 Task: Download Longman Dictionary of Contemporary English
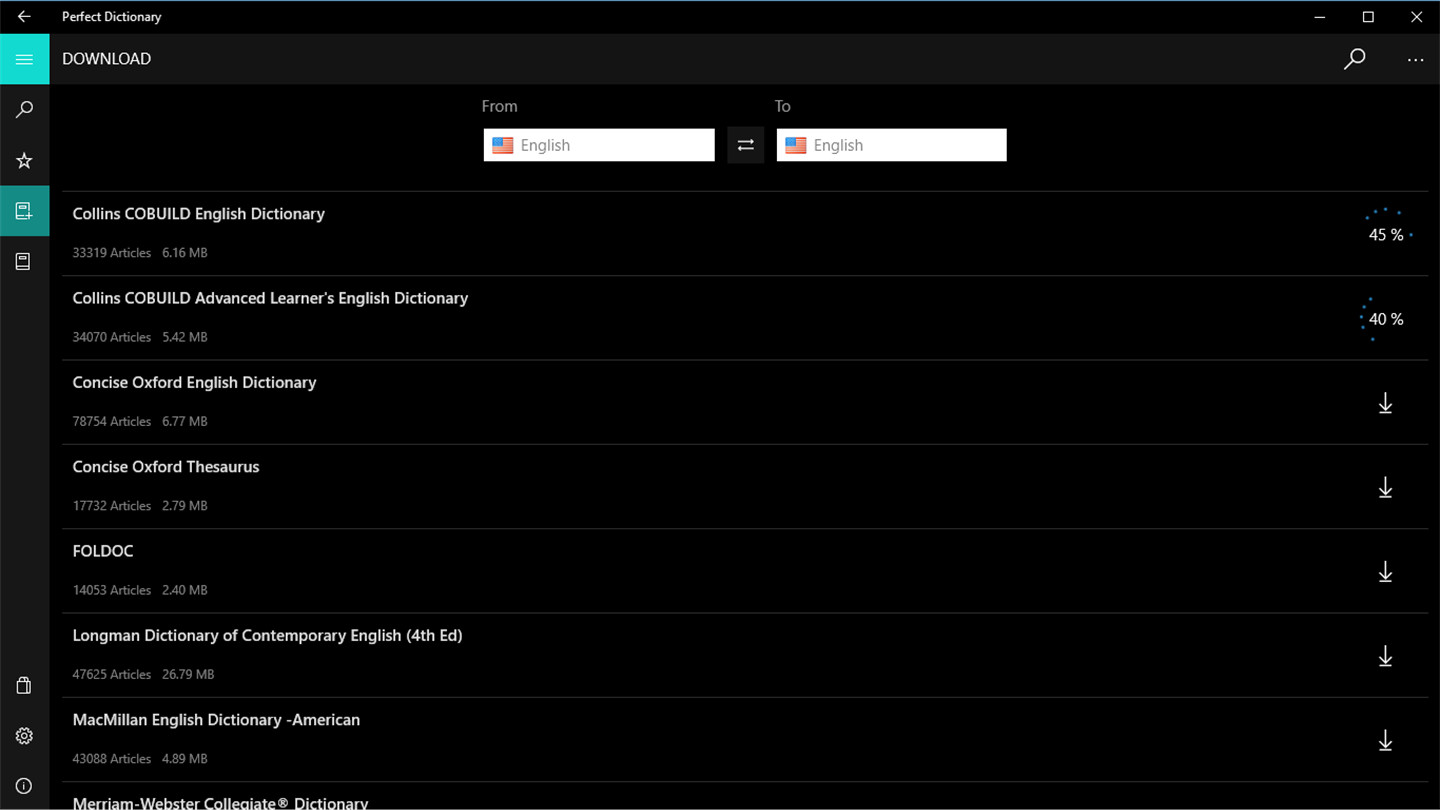[1386, 656]
